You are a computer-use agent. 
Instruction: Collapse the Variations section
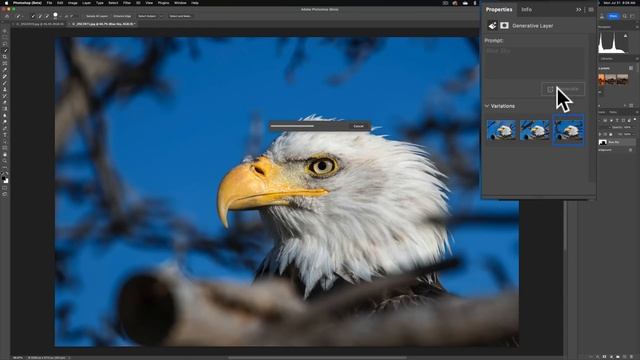(x=487, y=106)
